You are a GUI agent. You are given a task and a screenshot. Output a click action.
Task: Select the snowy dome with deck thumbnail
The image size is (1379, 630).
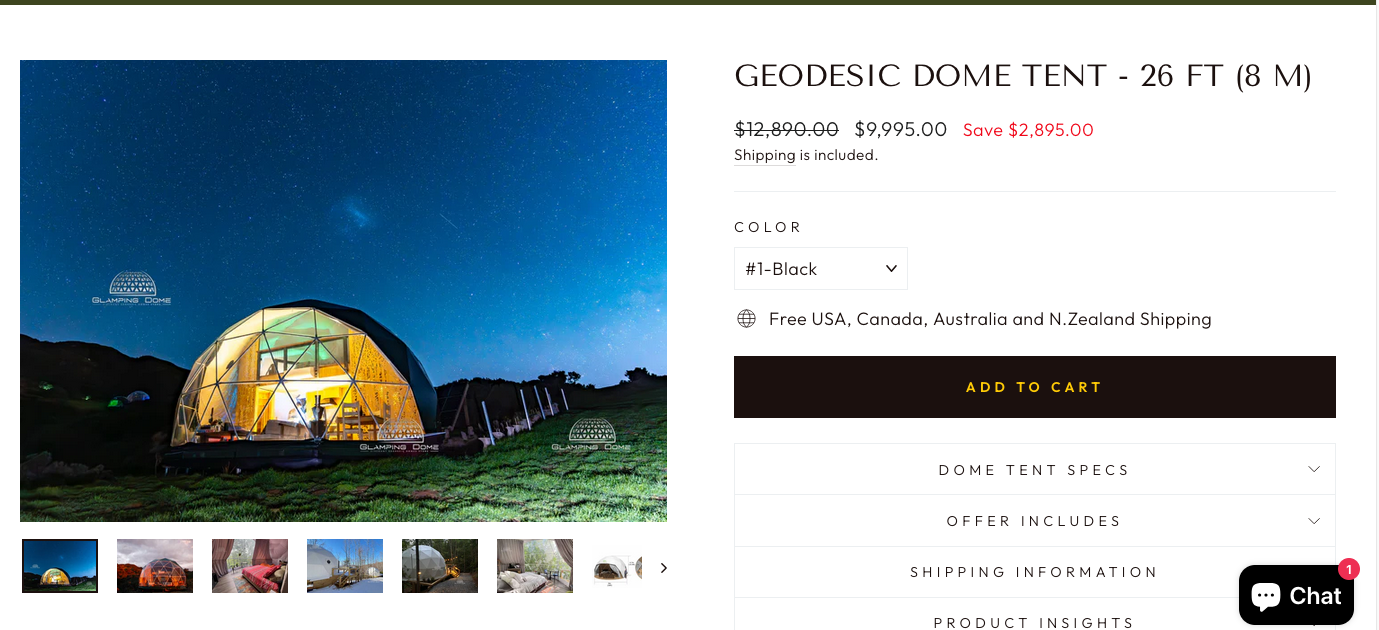tap(345, 566)
